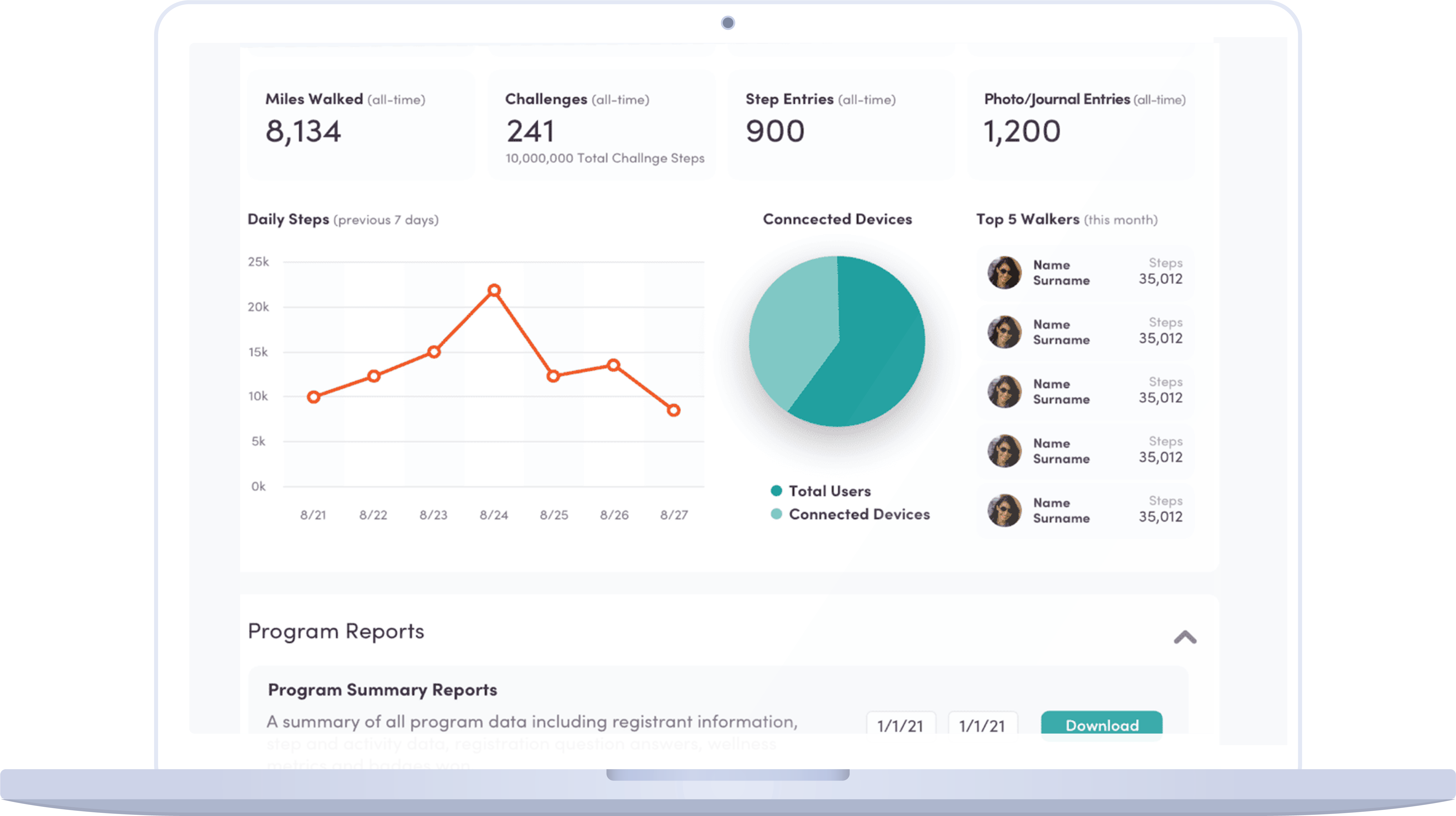Click the Step Entries card title

pyautogui.click(x=821, y=99)
